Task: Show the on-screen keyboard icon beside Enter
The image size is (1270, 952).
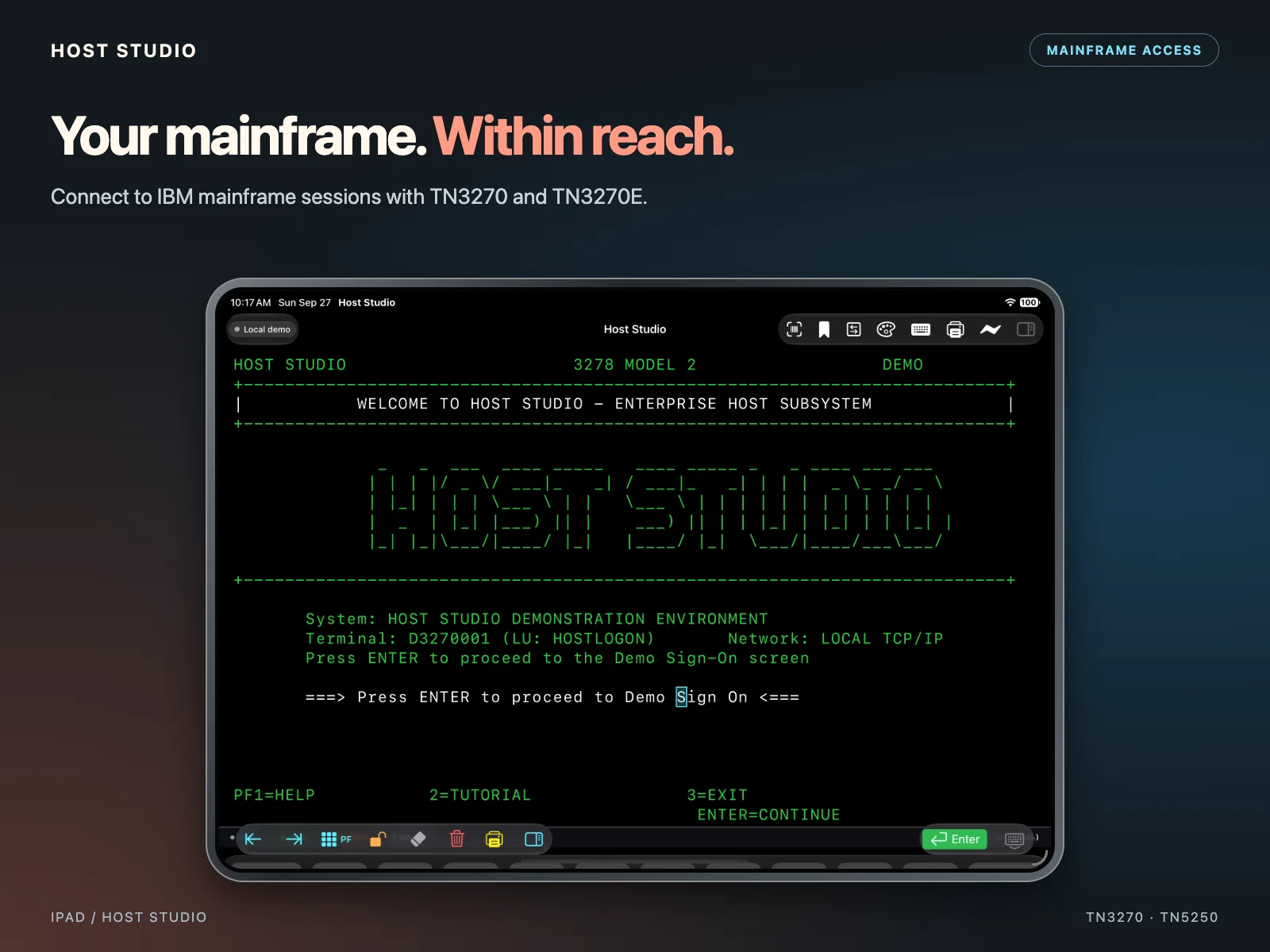Action: pyautogui.click(x=1014, y=839)
